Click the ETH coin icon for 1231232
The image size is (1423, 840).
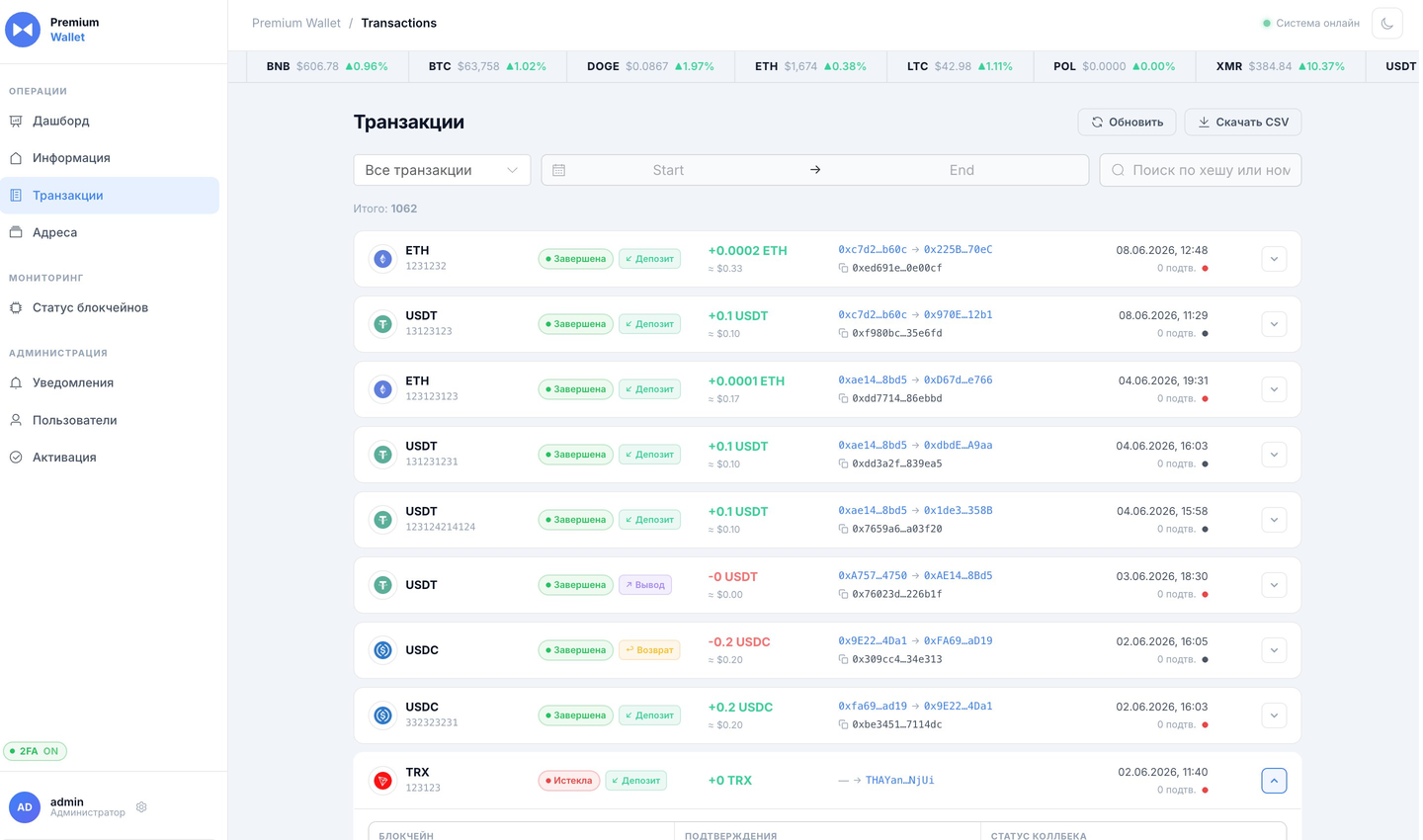click(x=382, y=259)
